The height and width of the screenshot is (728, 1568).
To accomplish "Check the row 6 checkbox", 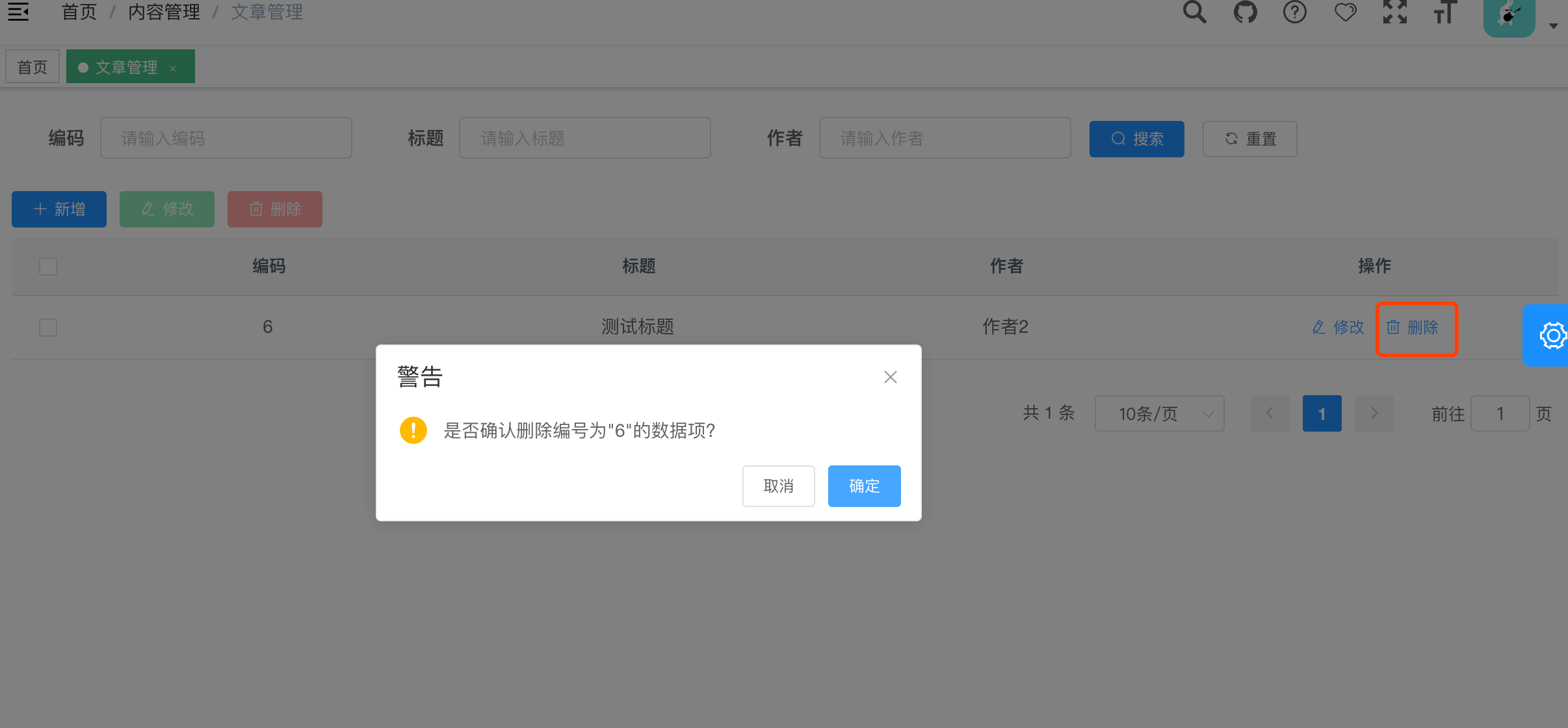I will [x=48, y=327].
